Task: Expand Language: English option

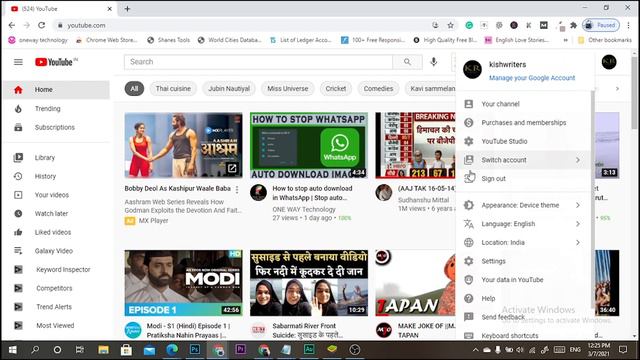Action: click(523, 224)
